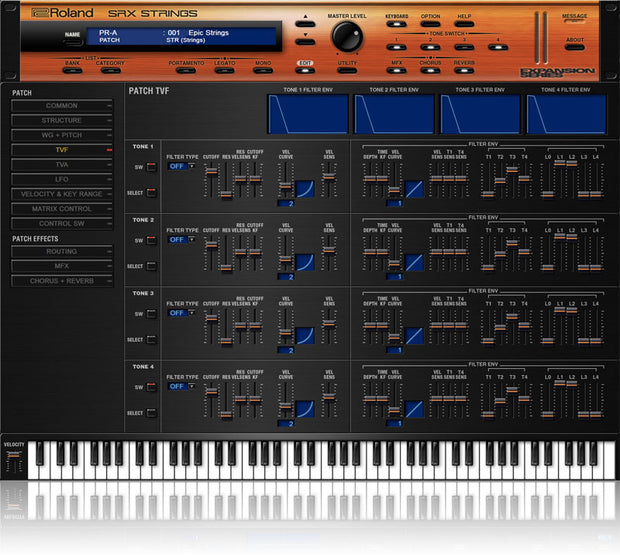Open the Tone 1 velocity curve graph
This screenshot has height=558, width=620.
pos(305,189)
